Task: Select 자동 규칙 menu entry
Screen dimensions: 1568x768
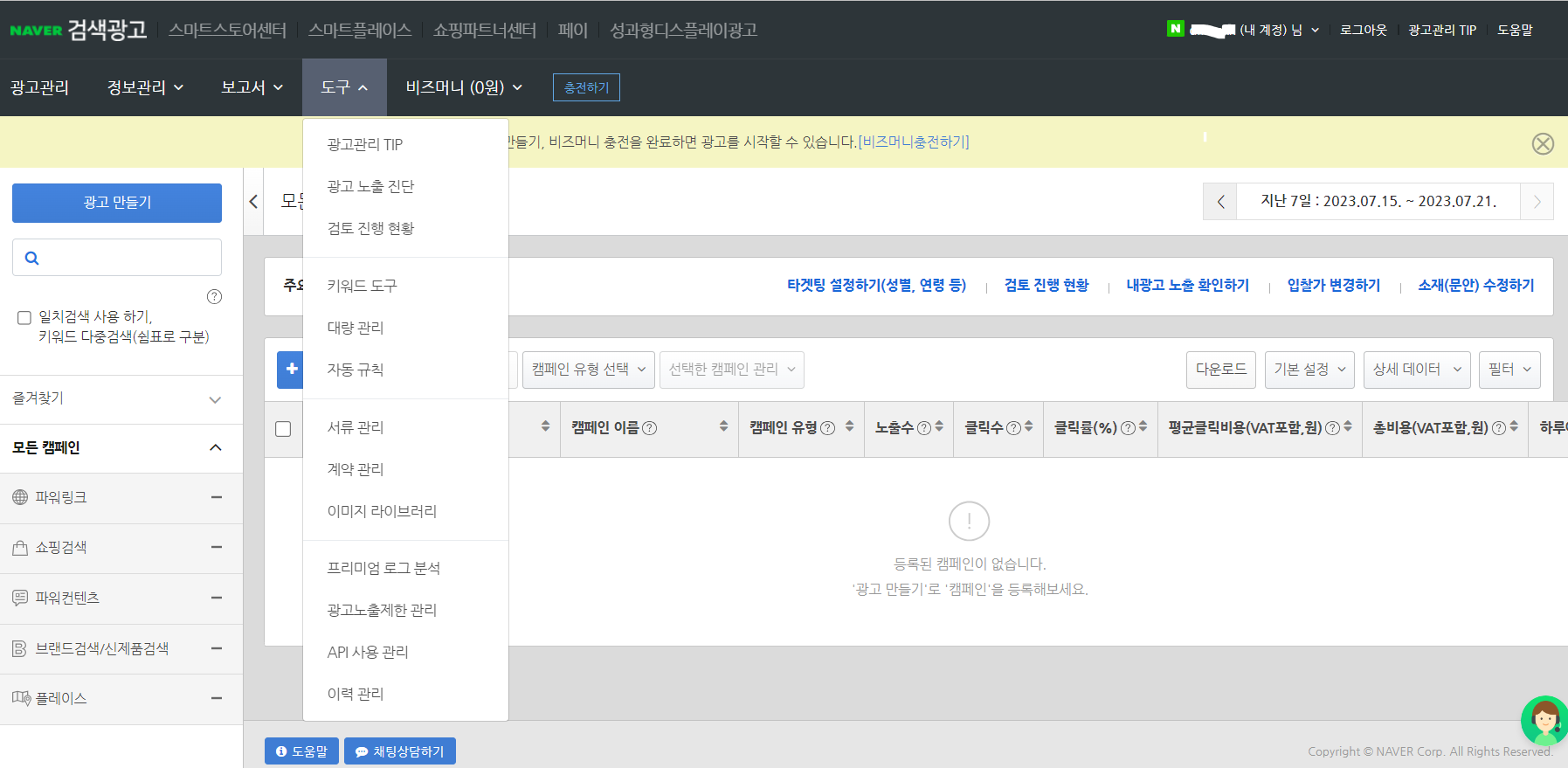Action: click(356, 370)
